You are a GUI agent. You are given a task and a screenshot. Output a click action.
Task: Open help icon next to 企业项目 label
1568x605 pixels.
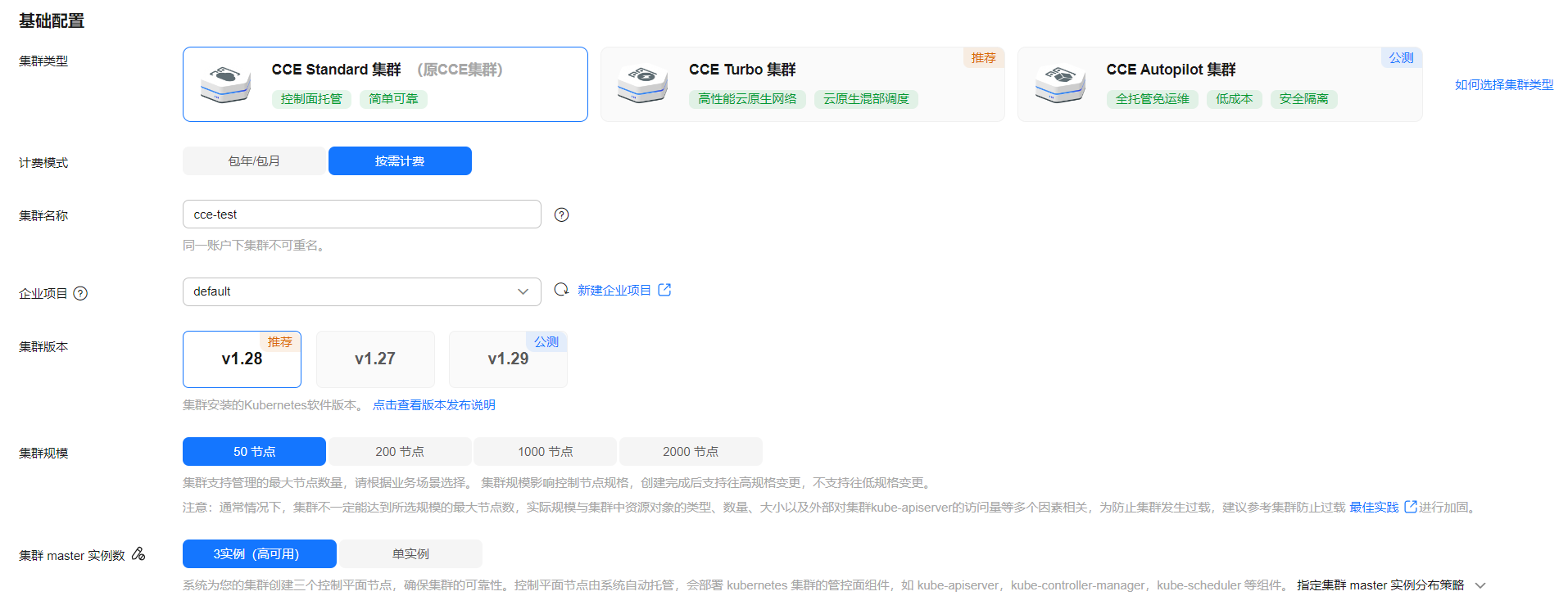coord(80,293)
